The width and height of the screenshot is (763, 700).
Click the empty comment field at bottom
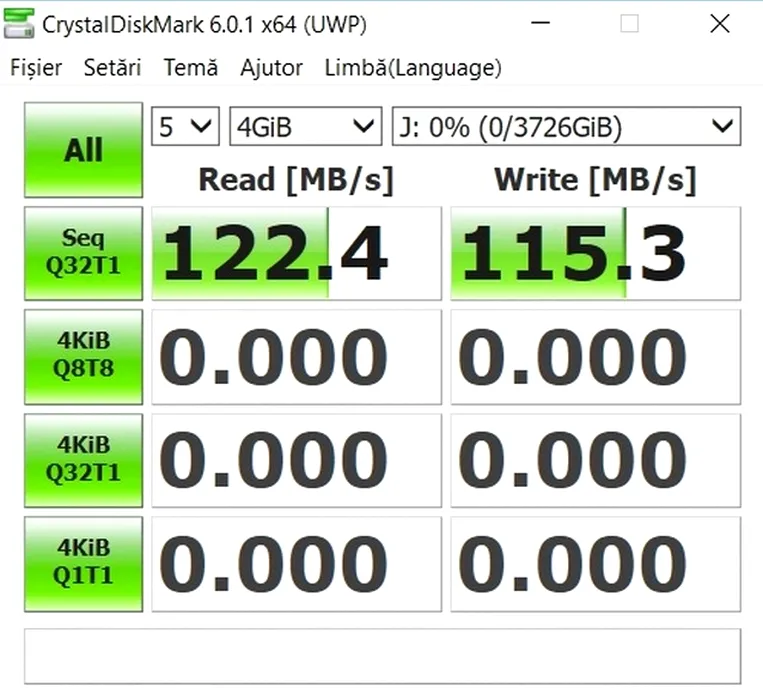click(x=382, y=655)
